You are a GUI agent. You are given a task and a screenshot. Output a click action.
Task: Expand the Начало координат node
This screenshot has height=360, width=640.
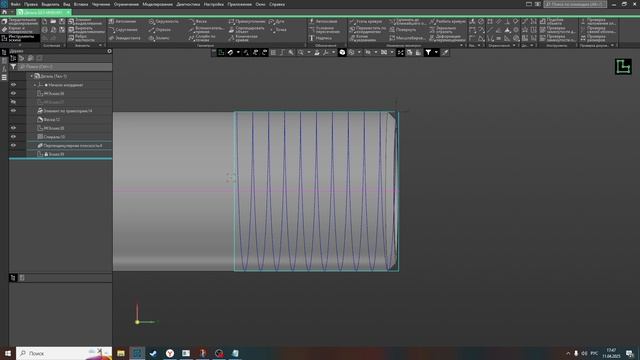[35, 85]
